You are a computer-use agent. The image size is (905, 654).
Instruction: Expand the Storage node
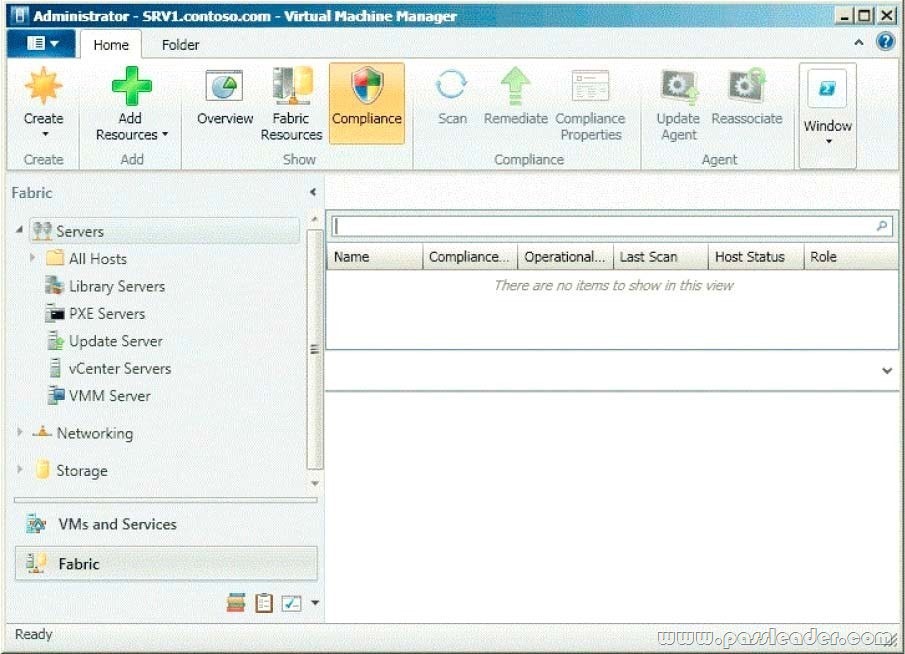pyautogui.click(x=20, y=469)
